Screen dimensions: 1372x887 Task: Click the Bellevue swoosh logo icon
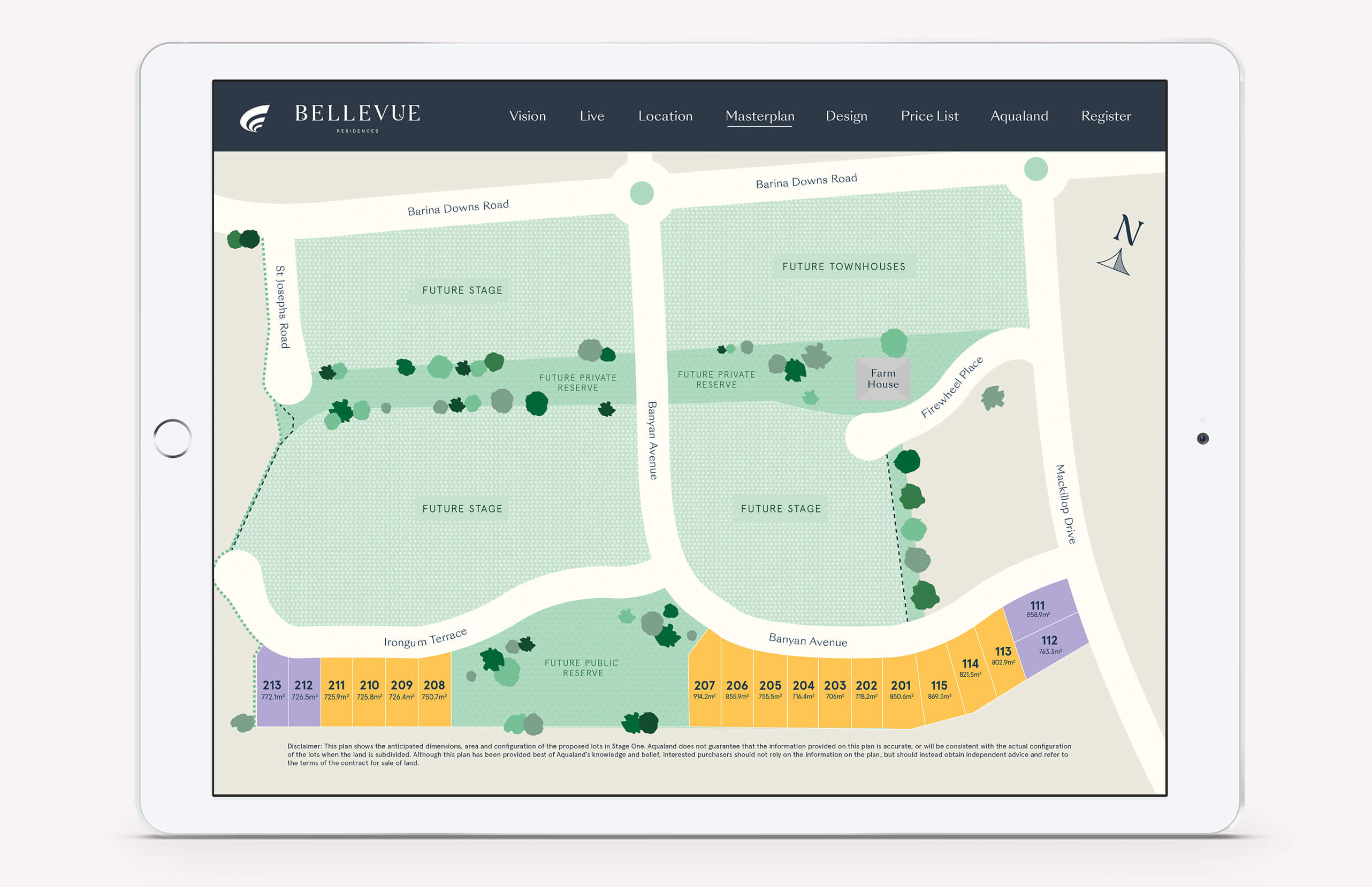click(255, 118)
